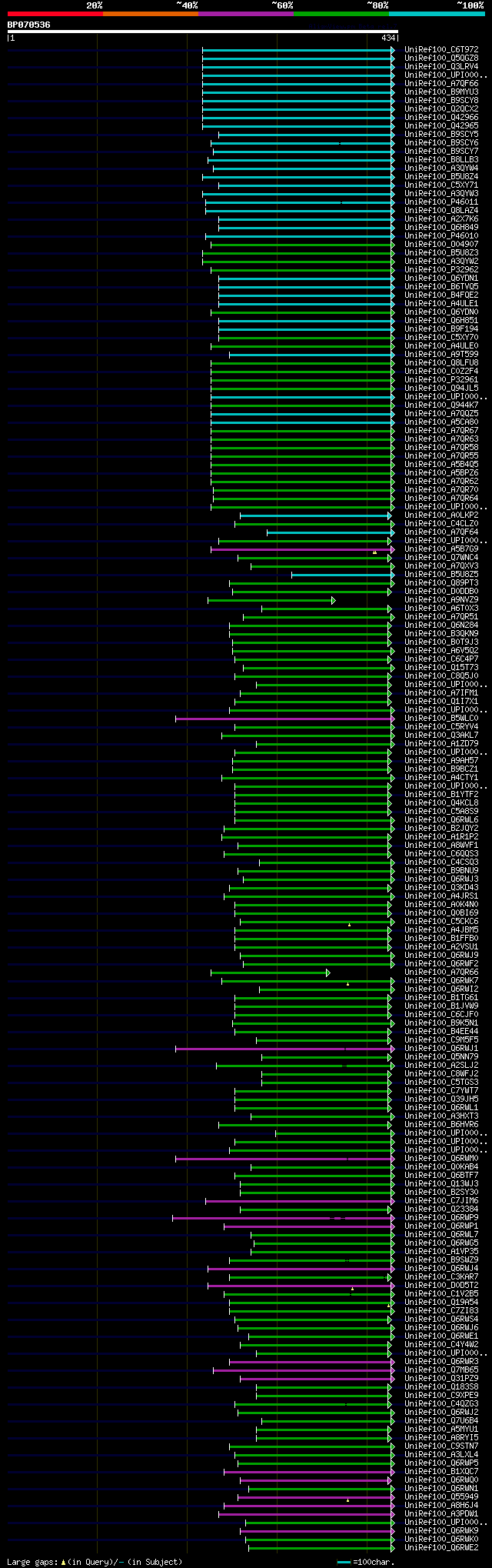Select label UniRef100_B6HVR6
Image resolution: width=492 pixels, height=1568 pixels.
[441, 1125]
